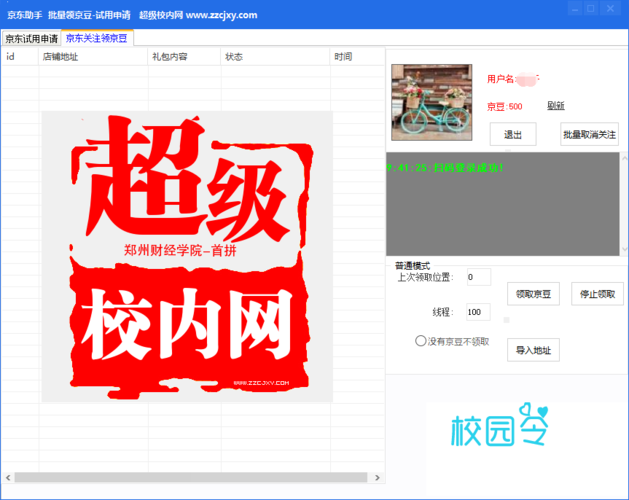The image size is (629, 500).
Task: Click the 校园 logo image
Action: tap(500, 425)
